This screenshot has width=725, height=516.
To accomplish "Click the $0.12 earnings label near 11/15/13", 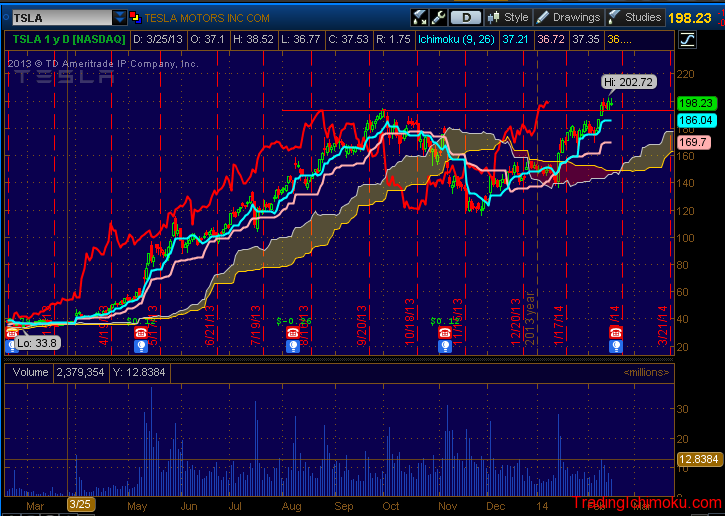I will point(446,320).
